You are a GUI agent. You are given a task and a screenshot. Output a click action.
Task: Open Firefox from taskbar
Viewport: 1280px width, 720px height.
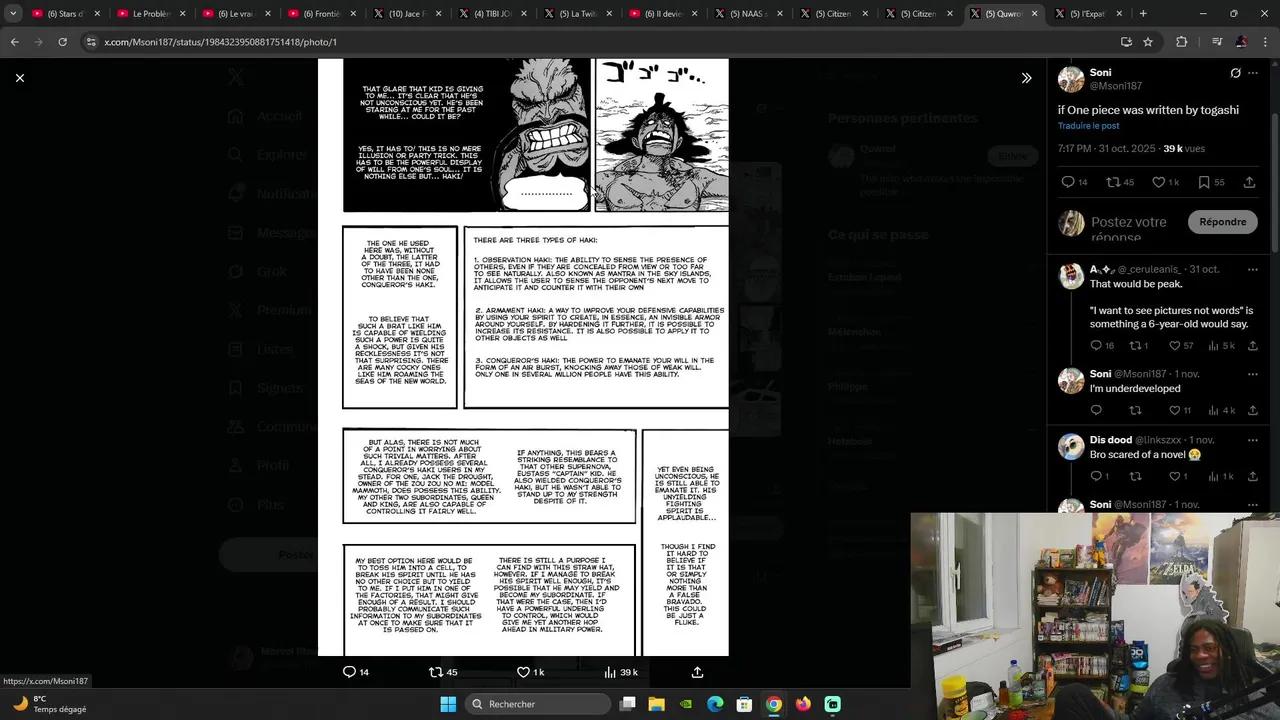click(x=803, y=704)
